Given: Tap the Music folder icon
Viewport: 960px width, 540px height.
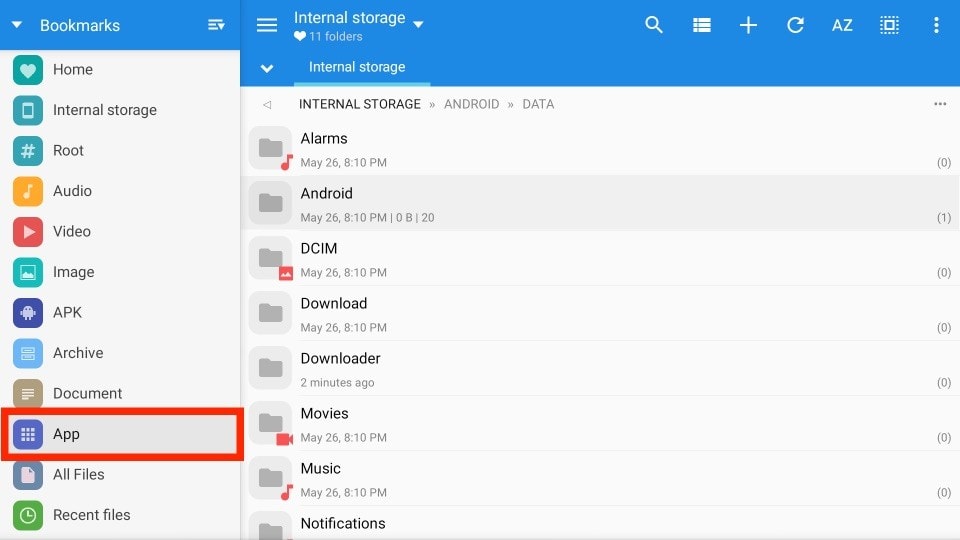Looking at the screenshot, I should pos(270,478).
